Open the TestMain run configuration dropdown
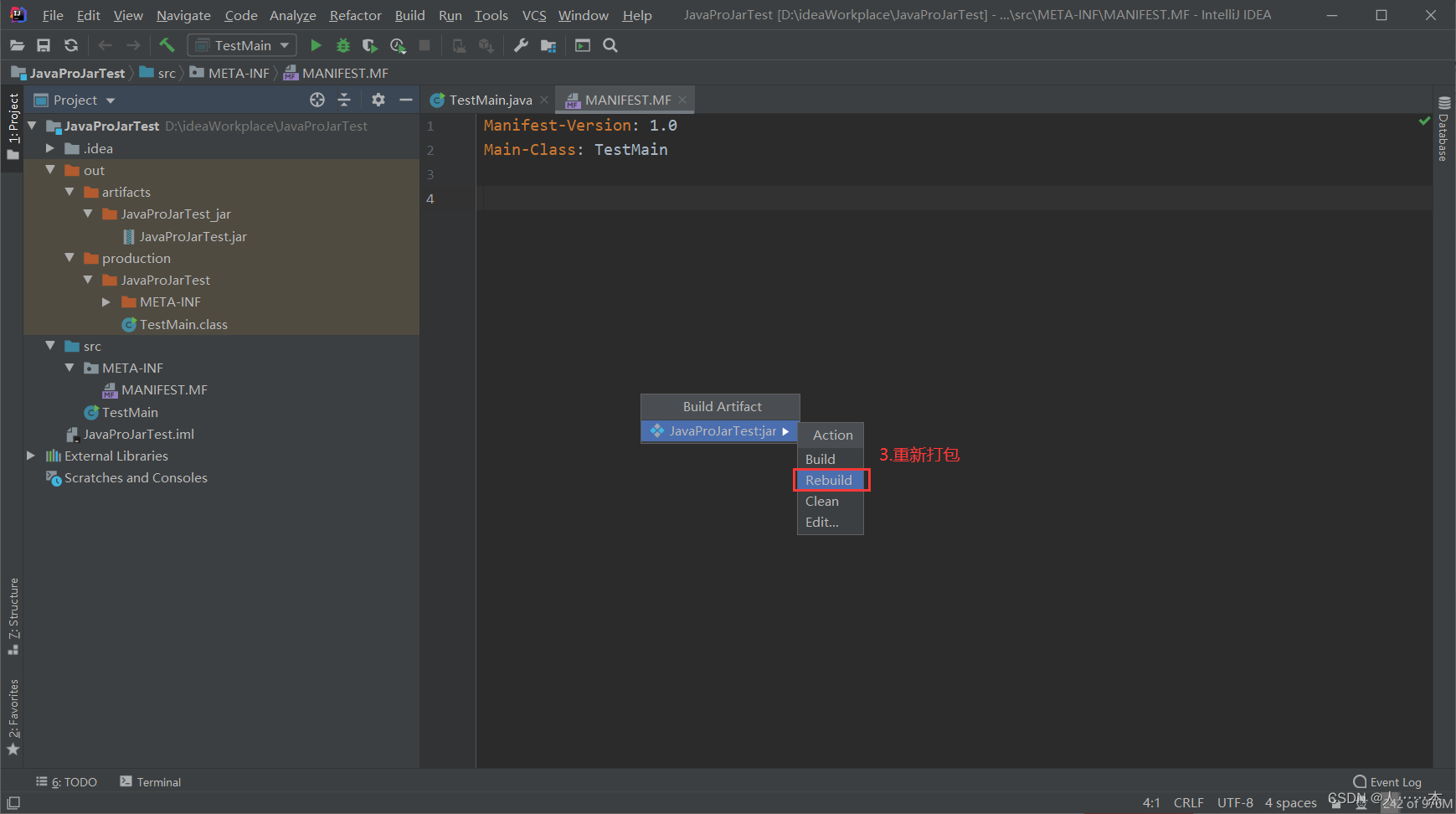 pyautogui.click(x=242, y=45)
